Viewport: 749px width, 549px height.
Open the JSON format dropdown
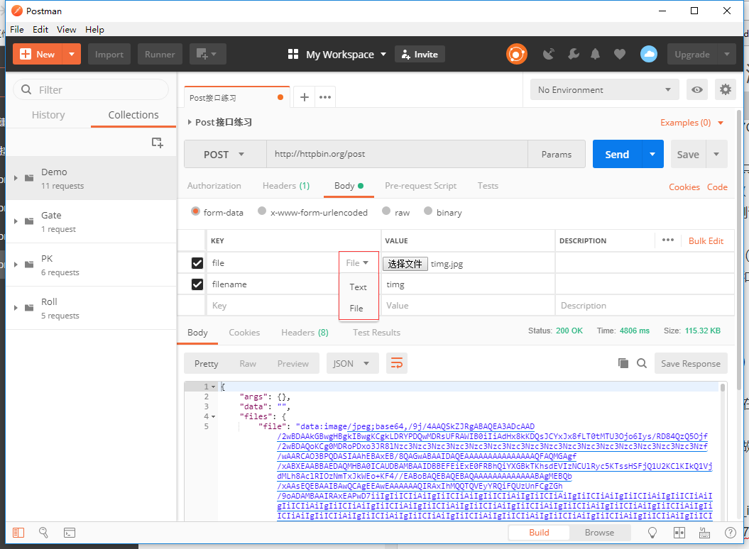[x=353, y=364]
